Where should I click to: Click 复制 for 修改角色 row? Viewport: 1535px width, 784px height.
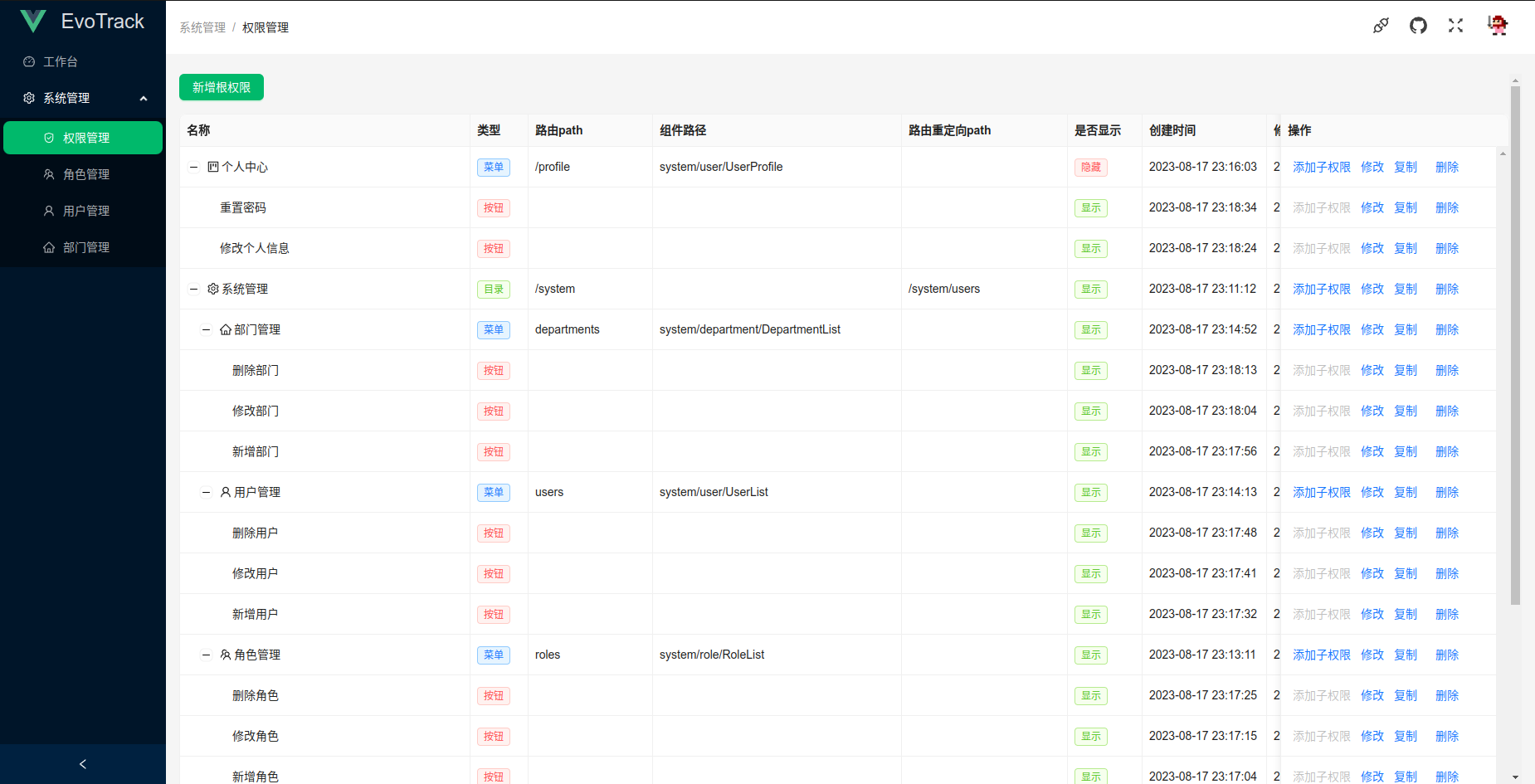1405,736
